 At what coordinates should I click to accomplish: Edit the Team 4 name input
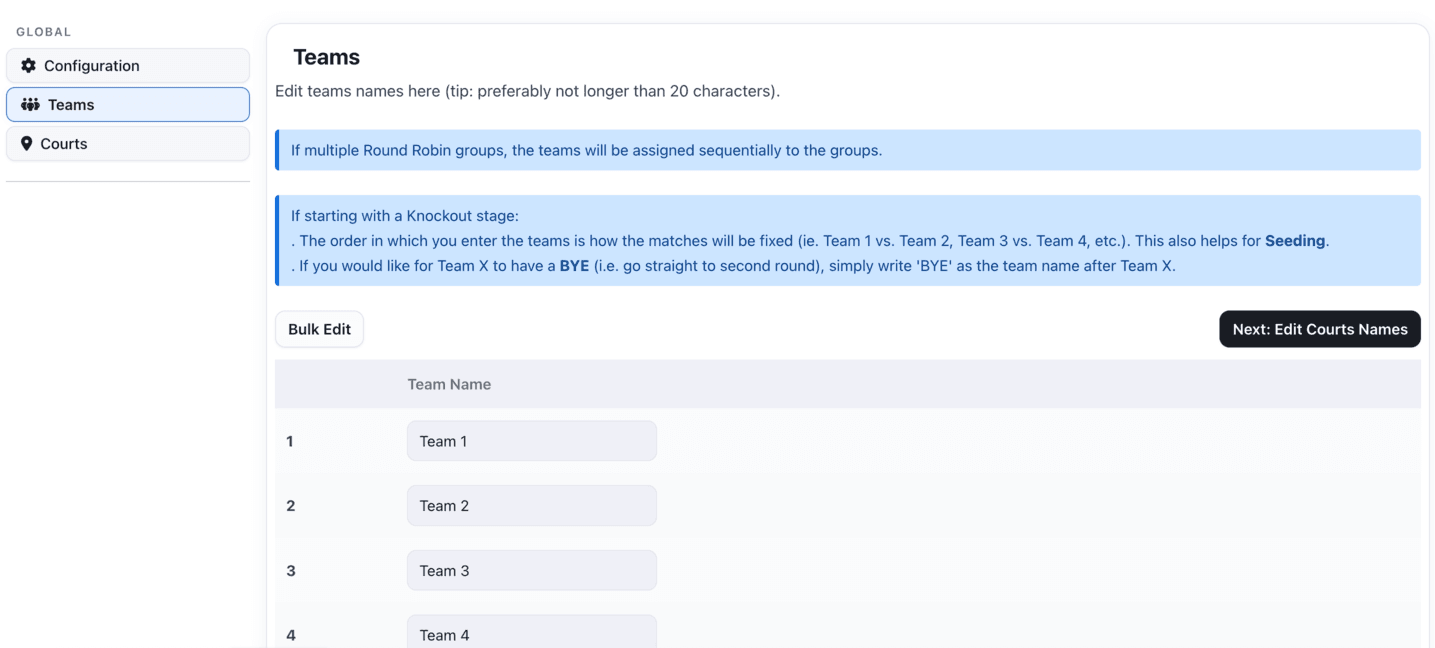coord(531,634)
